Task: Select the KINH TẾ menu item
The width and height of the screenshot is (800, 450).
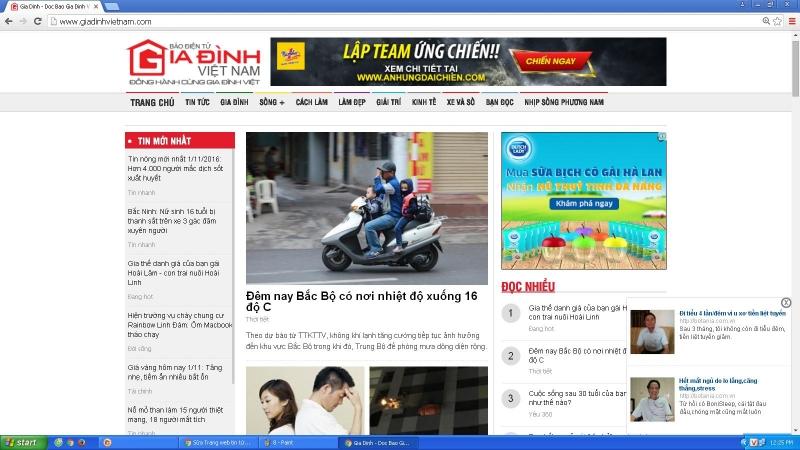Action: (x=424, y=102)
